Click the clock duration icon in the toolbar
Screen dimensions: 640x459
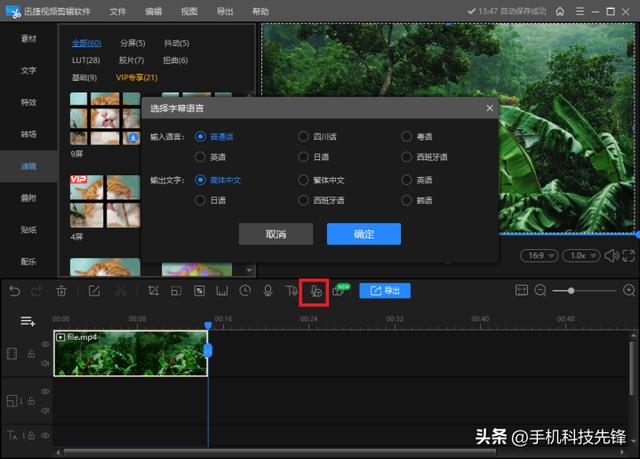coord(245,291)
